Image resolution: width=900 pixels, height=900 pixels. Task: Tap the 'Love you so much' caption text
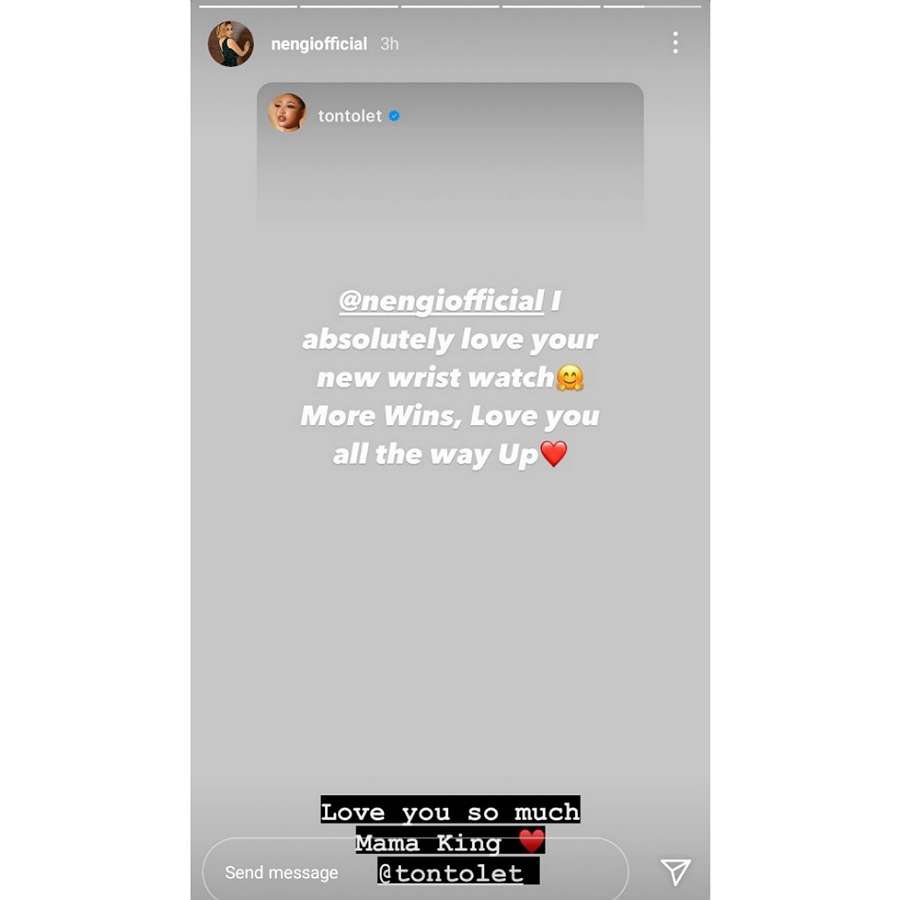(x=450, y=811)
